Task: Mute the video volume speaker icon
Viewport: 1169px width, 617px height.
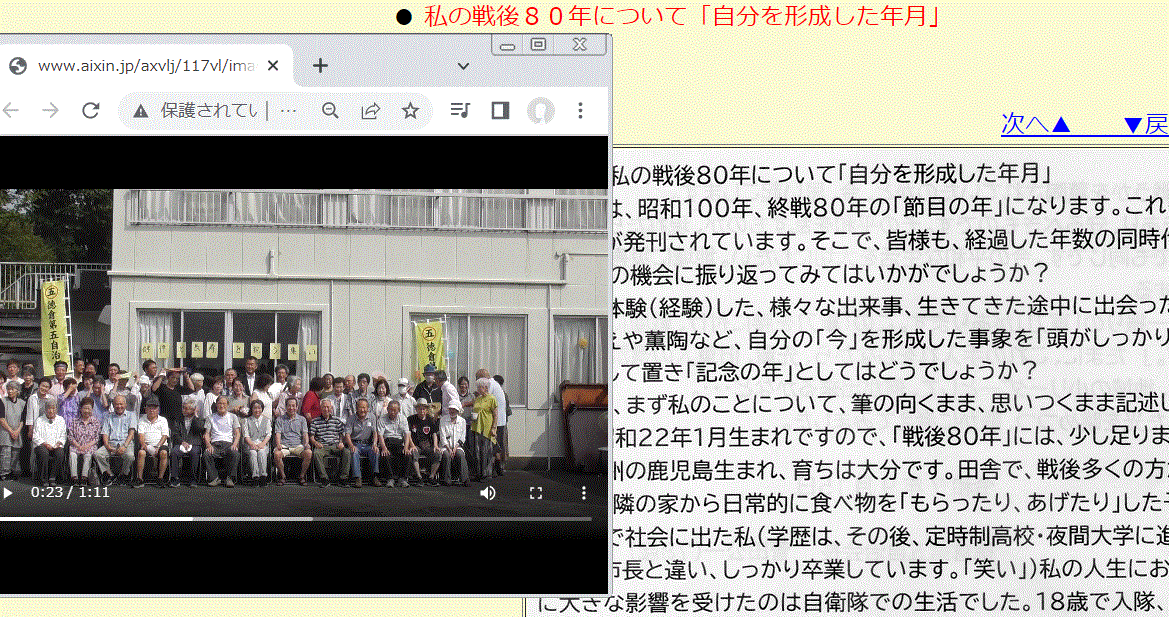Action: click(x=488, y=493)
